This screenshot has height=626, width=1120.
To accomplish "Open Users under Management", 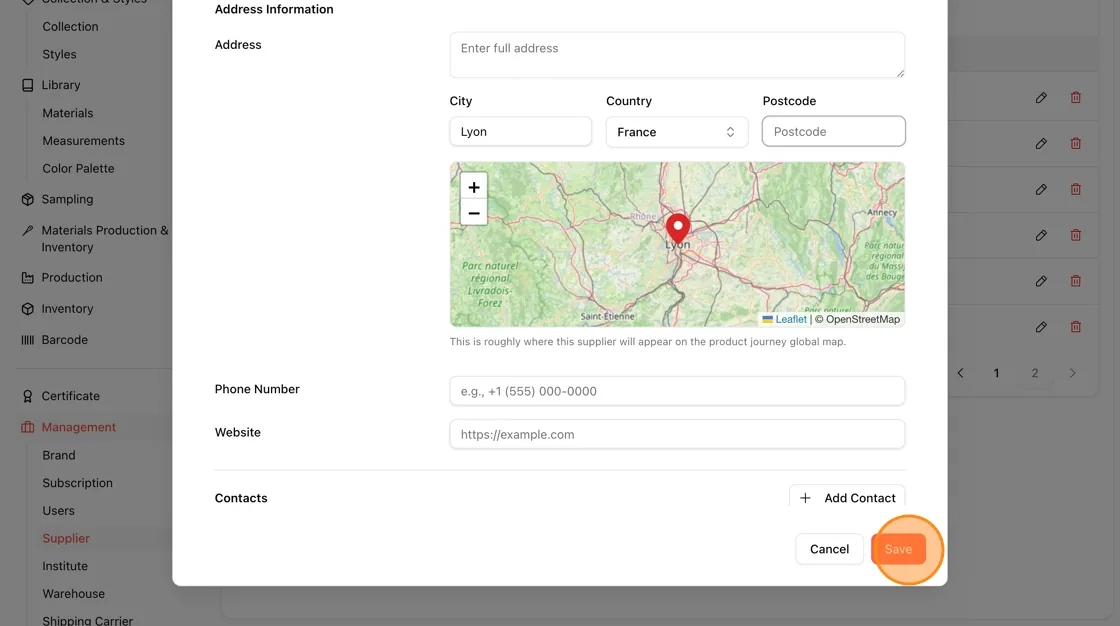I will pos(59,511).
